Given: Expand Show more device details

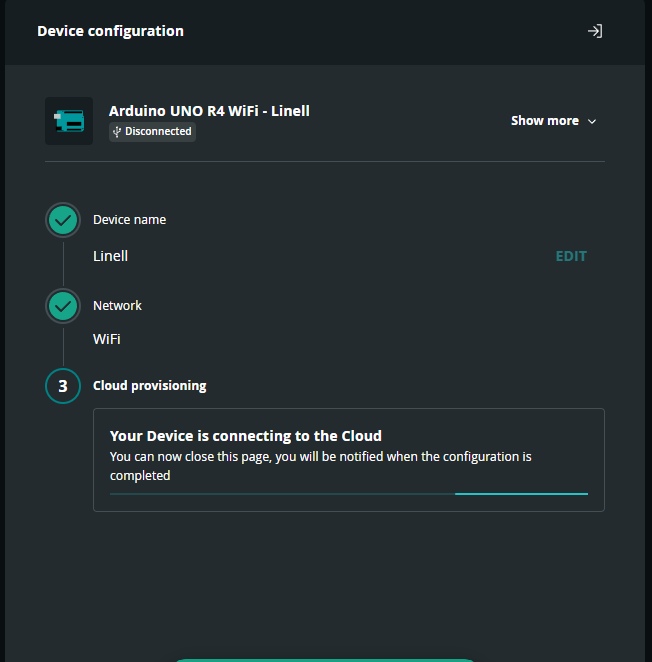Looking at the screenshot, I should [553, 121].
